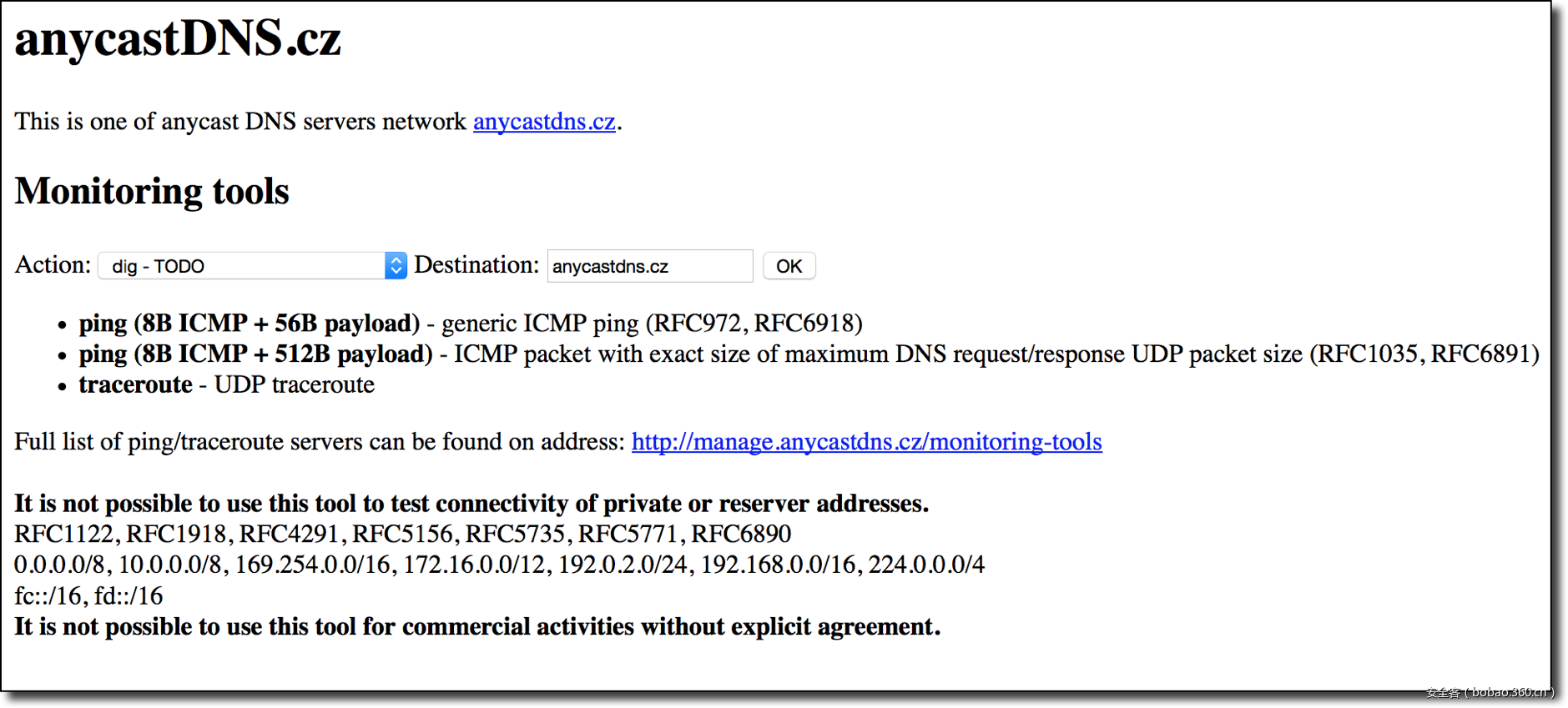Click the Destination text input field
The height and width of the screenshot is (708, 1568).
pyautogui.click(x=649, y=266)
